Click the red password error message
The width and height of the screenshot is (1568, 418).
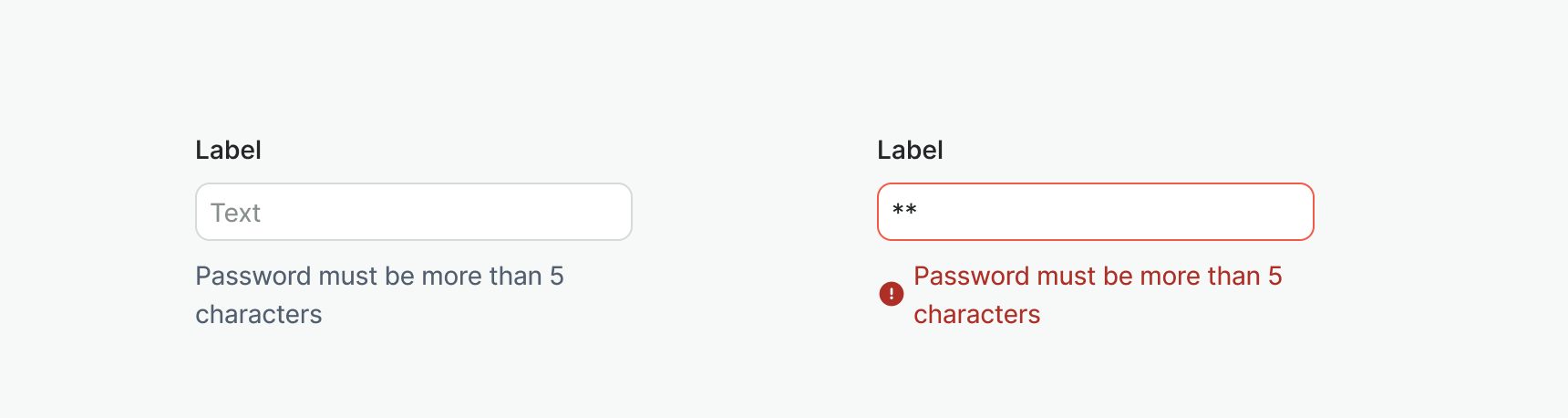click(x=1098, y=295)
